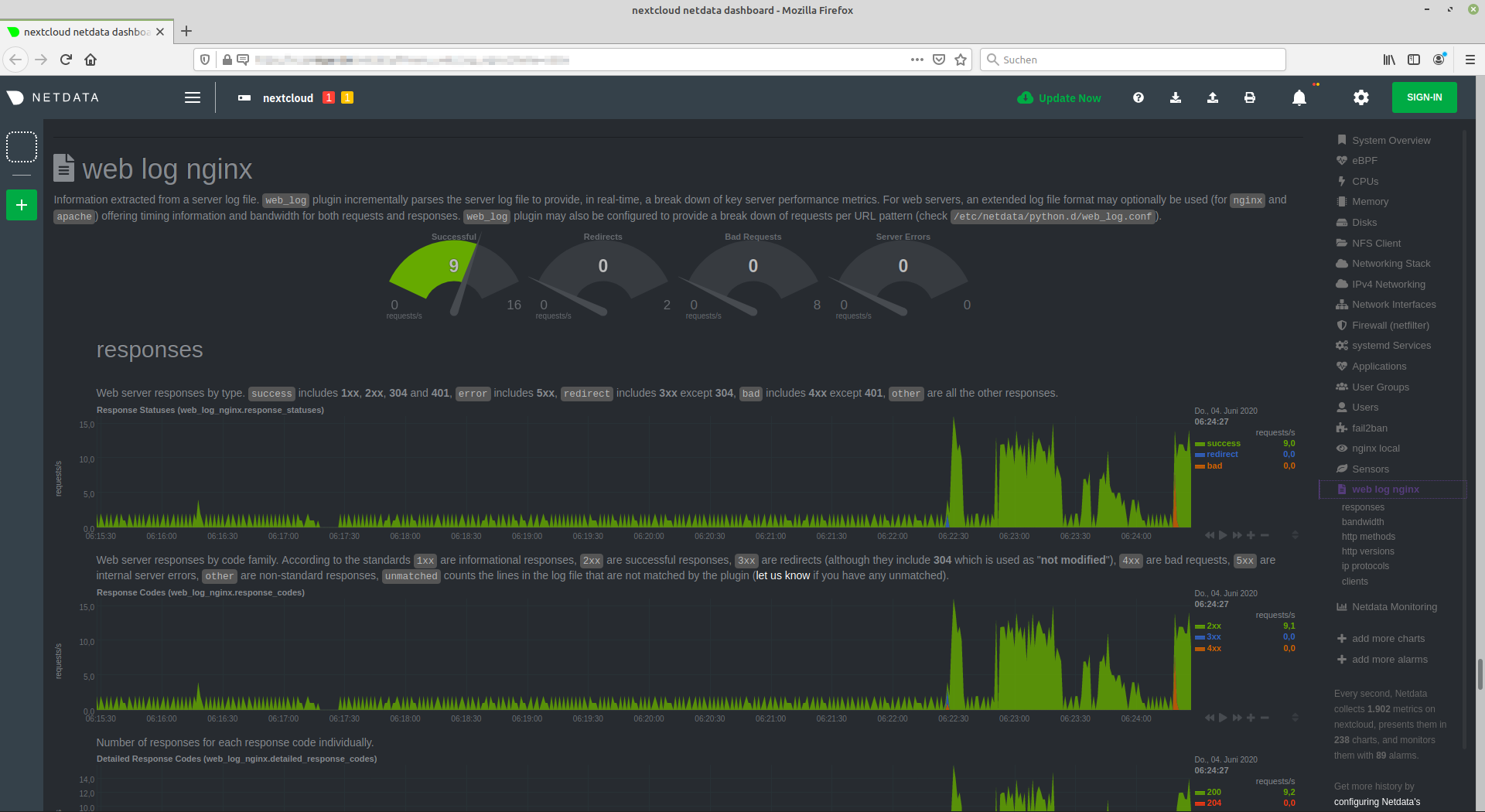
Task: Click the Server Errors gauge
Action: [x=903, y=276]
